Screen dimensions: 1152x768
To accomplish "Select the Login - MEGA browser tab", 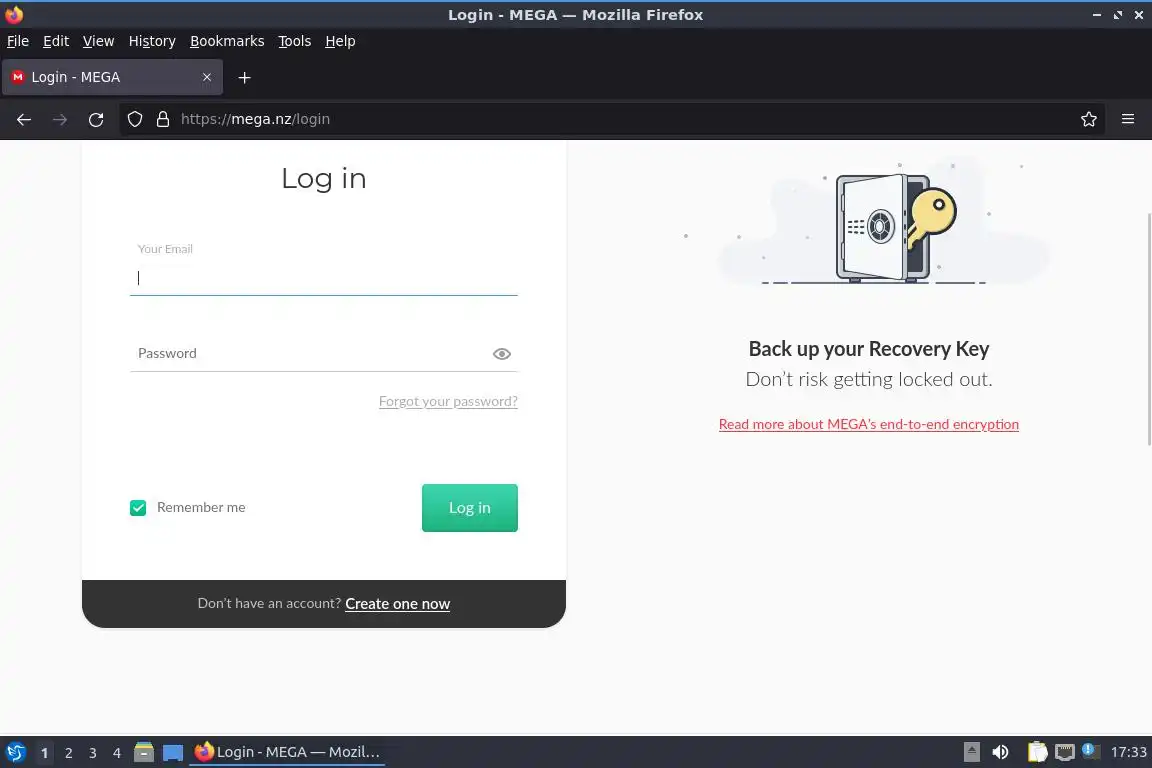I will tap(112, 77).
